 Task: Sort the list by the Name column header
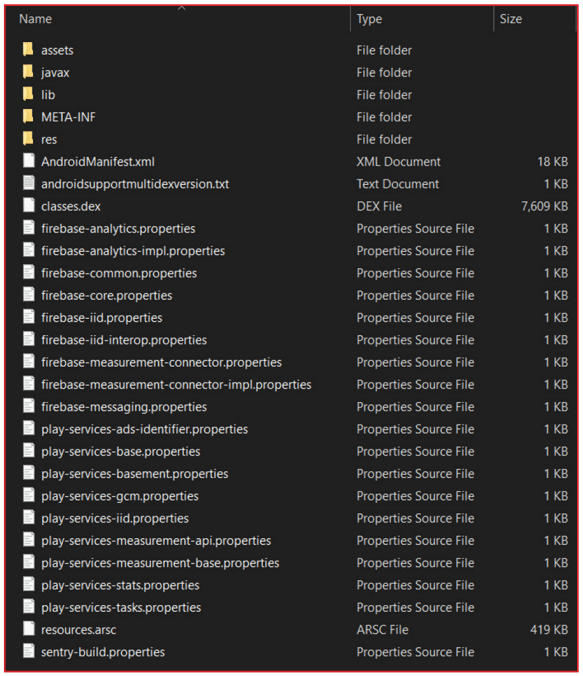tap(35, 19)
